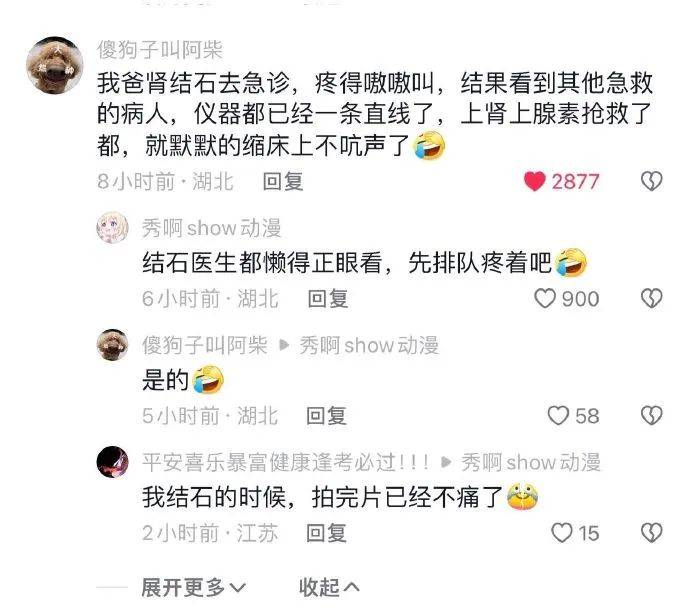The height and width of the screenshot is (609, 690).
Task: Dislike the '是的' reply
Action: (x=651, y=415)
